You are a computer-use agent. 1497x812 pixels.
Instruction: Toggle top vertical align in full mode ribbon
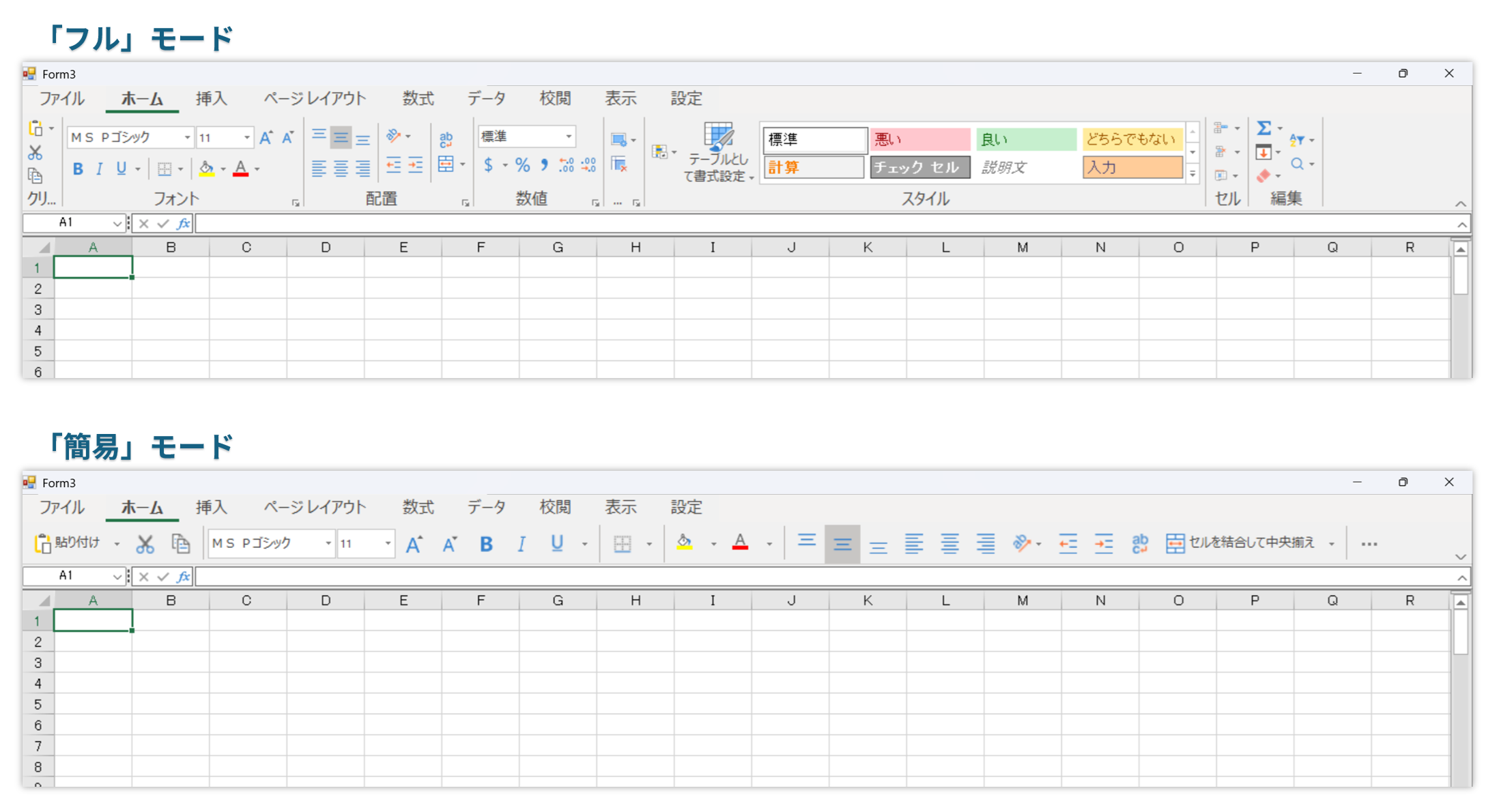pos(319,136)
